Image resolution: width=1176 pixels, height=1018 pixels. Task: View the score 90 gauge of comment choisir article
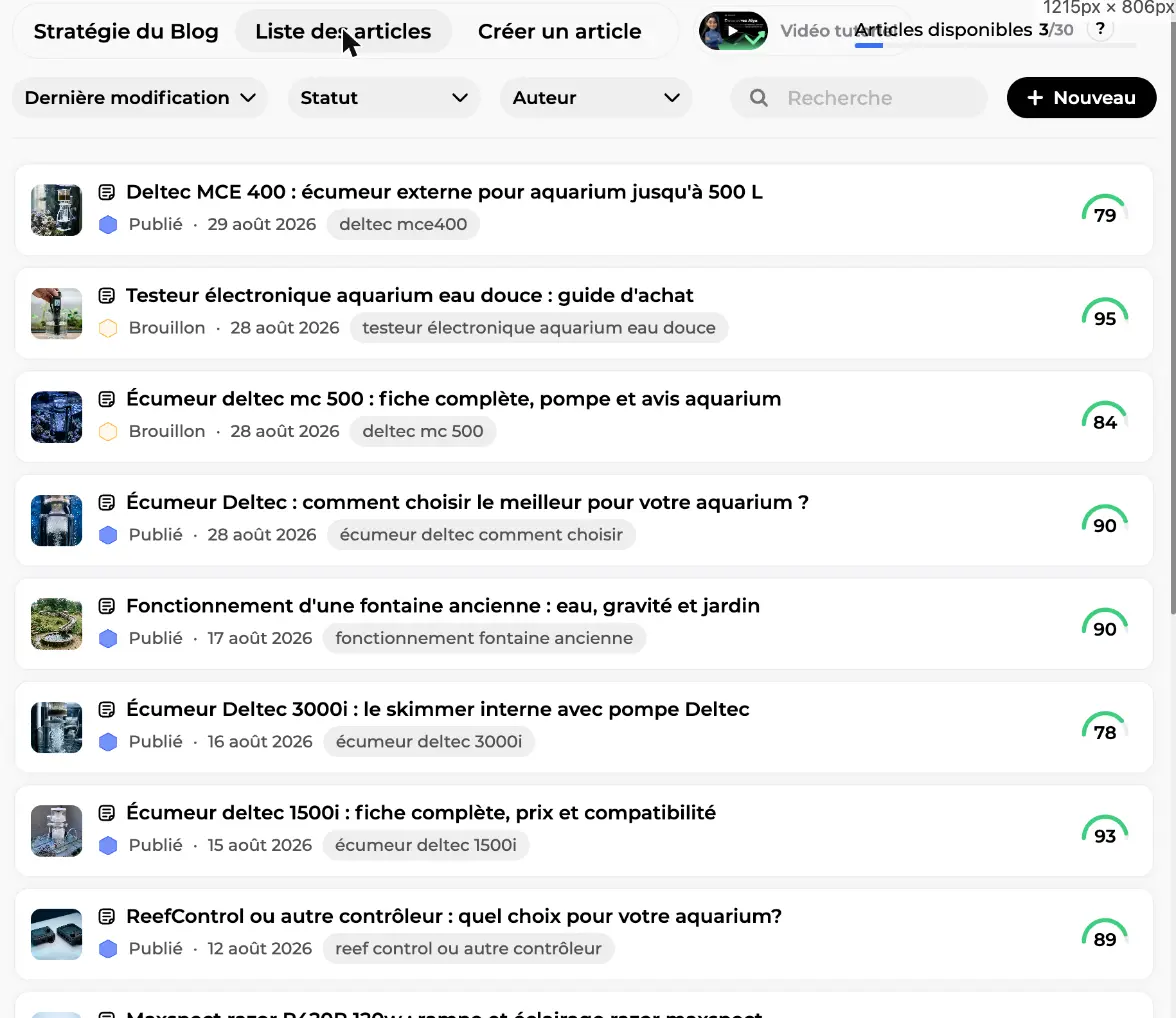(1105, 521)
